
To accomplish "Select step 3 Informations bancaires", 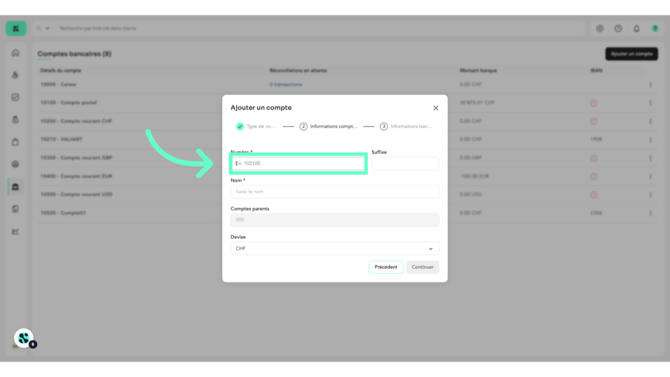I will [406, 127].
